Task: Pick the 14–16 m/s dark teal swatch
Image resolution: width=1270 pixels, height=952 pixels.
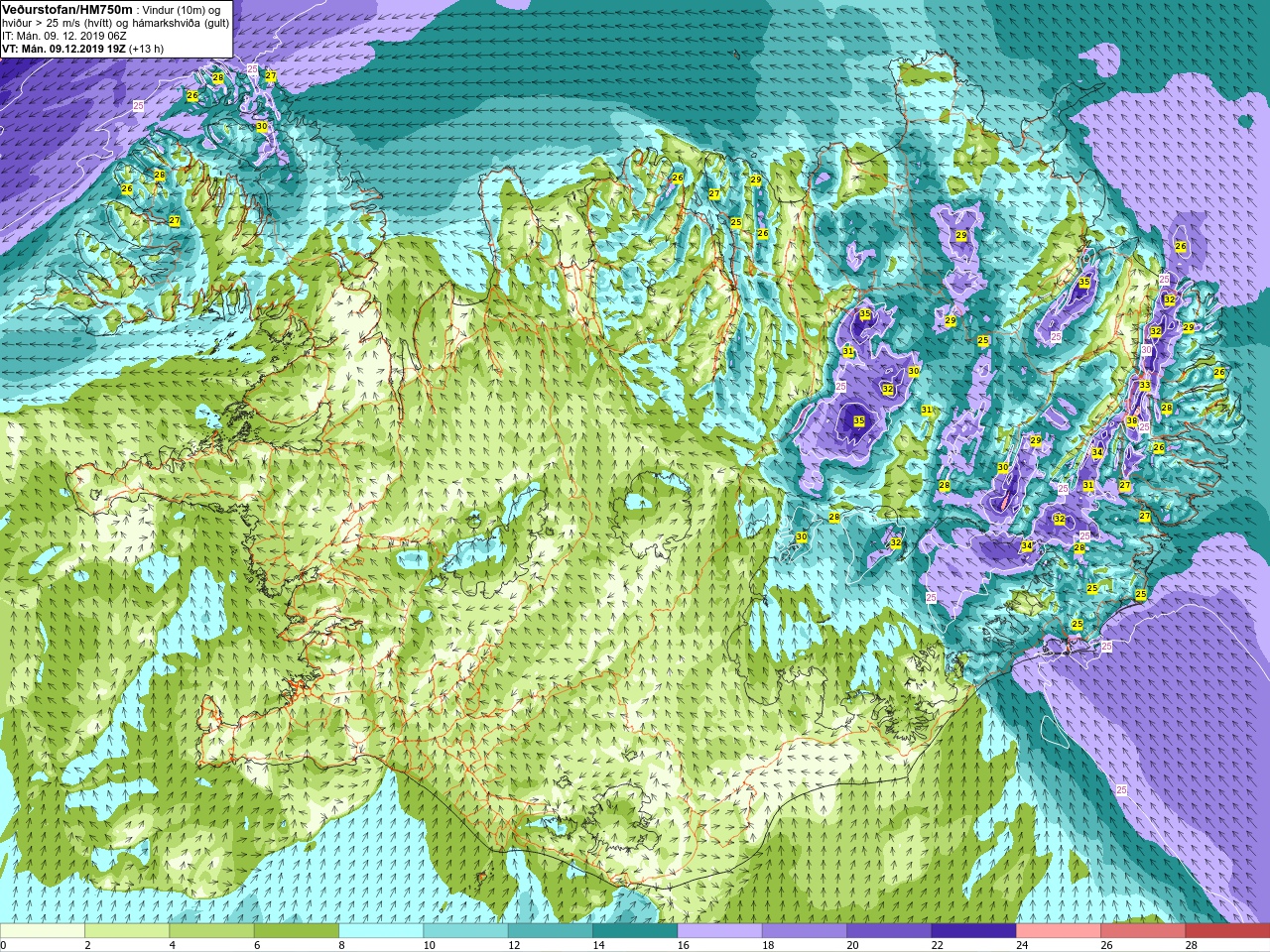Action: [635, 931]
